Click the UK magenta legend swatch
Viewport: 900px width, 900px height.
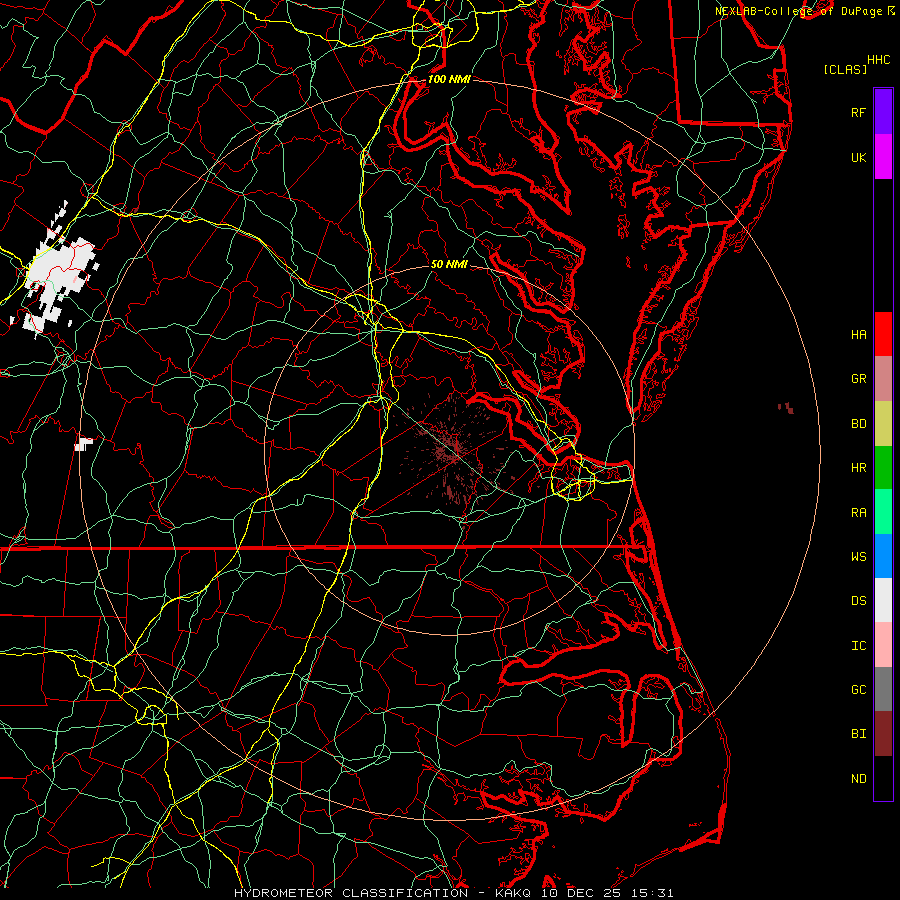[883, 157]
